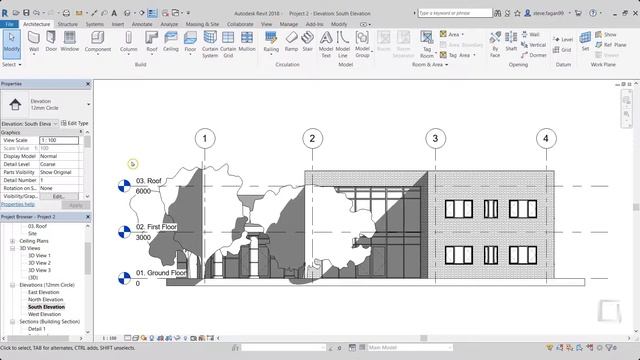
Task: Close the Properties palette
Action: 88,84
